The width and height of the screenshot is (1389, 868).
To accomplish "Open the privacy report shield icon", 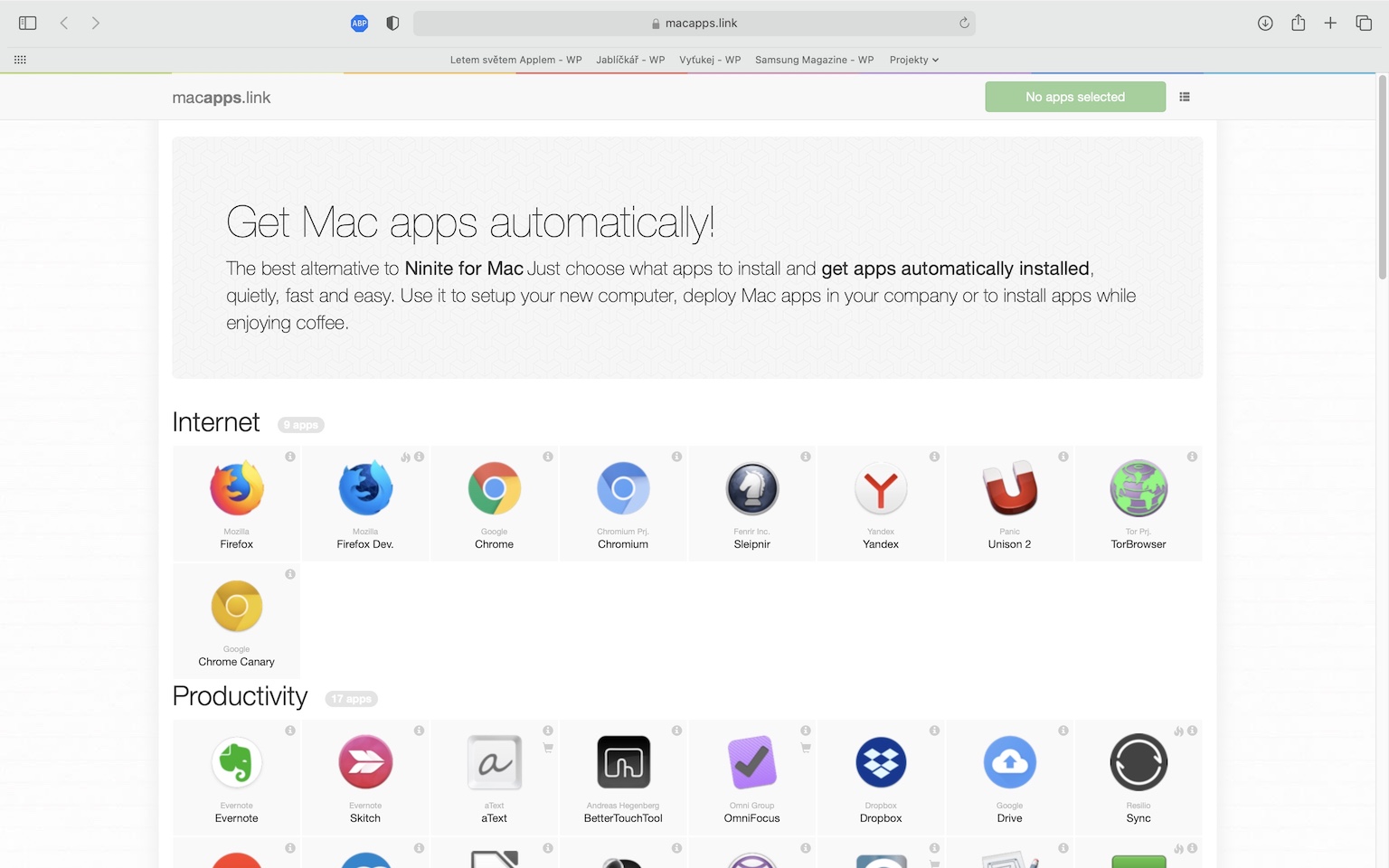I will 392,24.
